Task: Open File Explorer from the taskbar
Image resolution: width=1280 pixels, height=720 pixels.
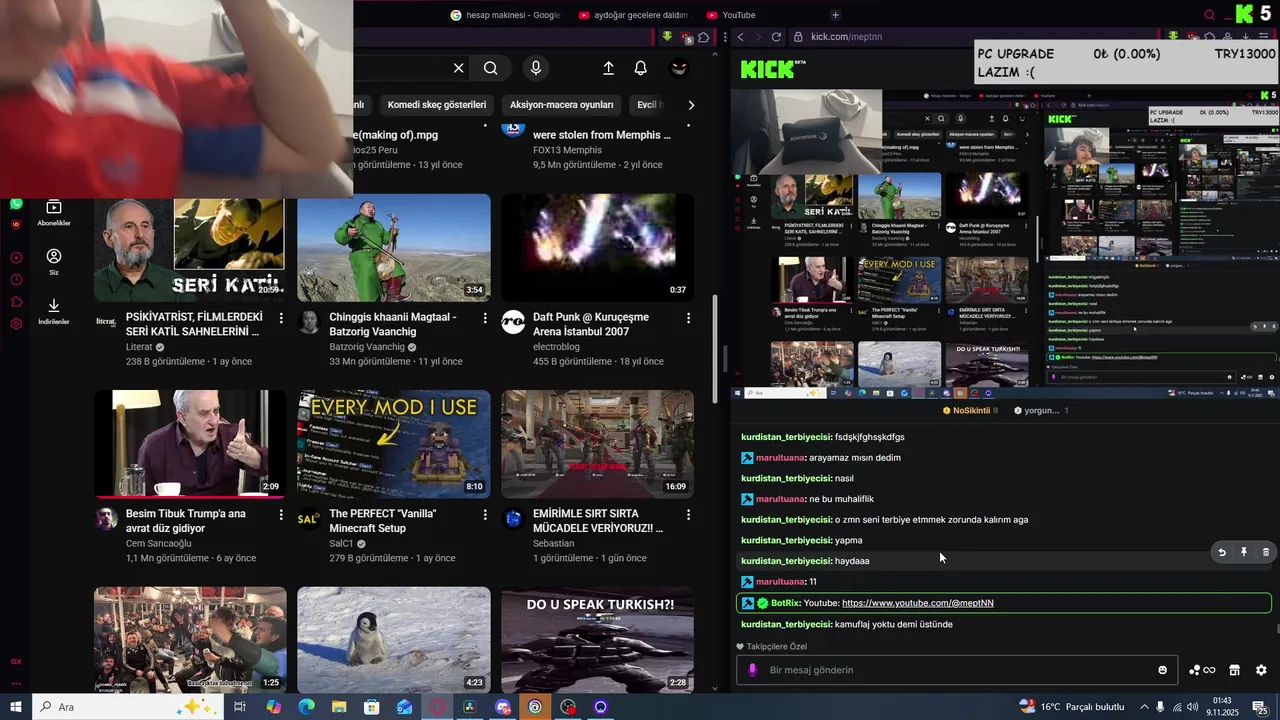Action: pyautogui.click(x=339, y=707)
